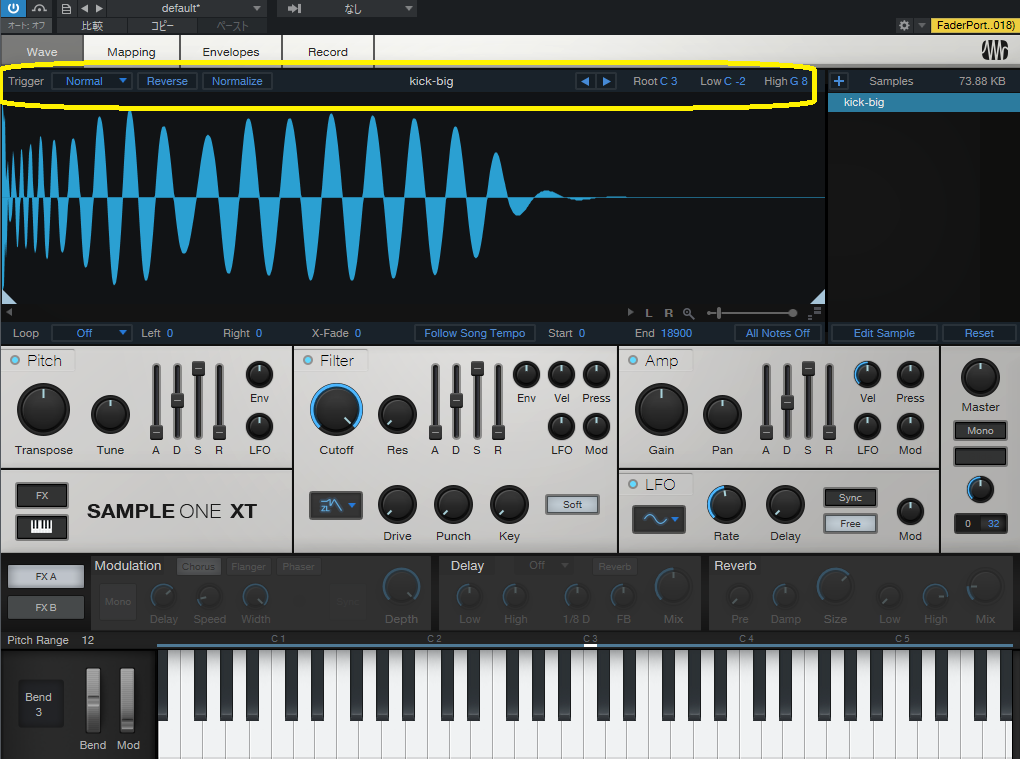Open the sidechain なし dropdown

click(357, 8)
